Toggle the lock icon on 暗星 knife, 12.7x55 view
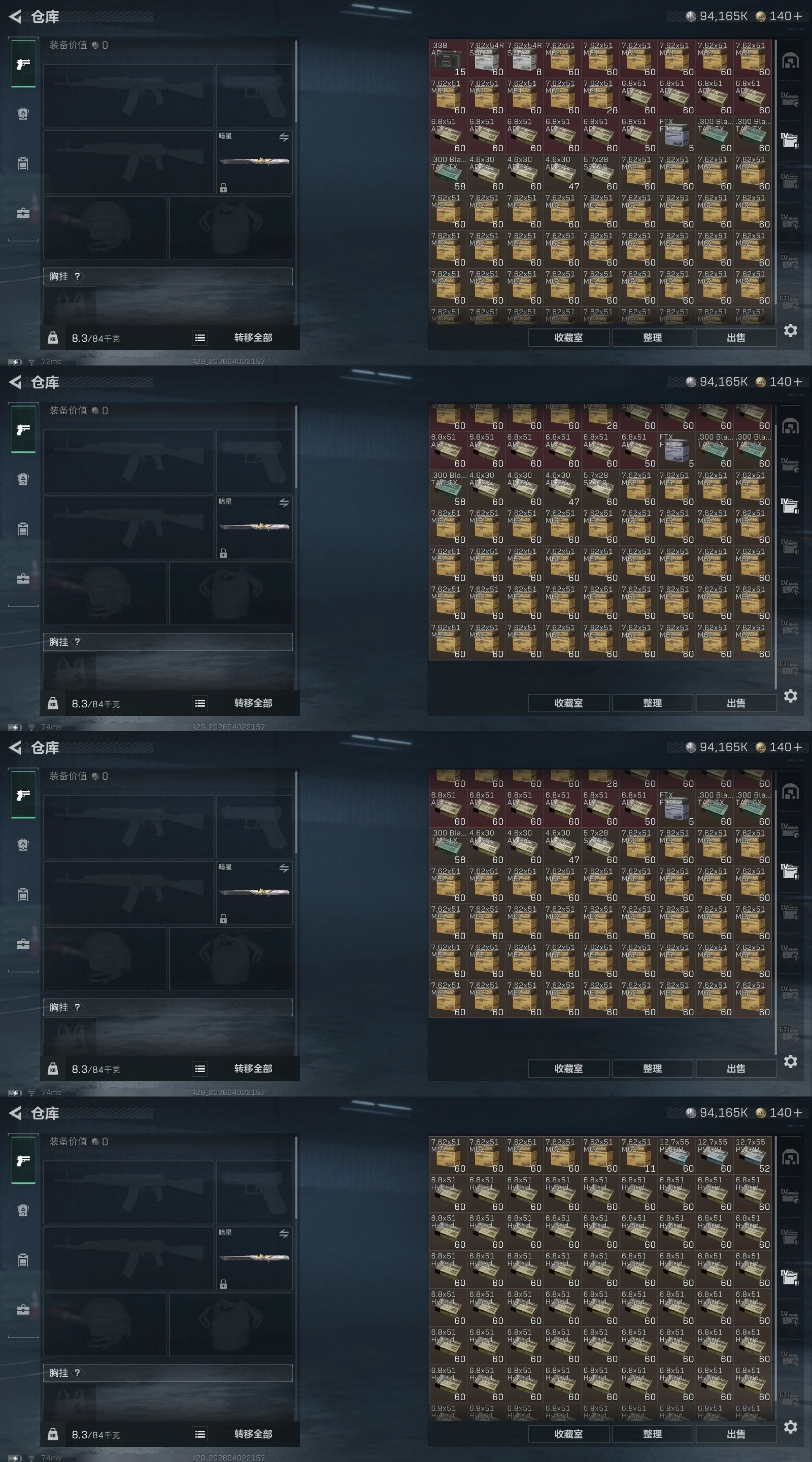The image size is (812, 1462). pyautogui.click(x=224, y=1284)
